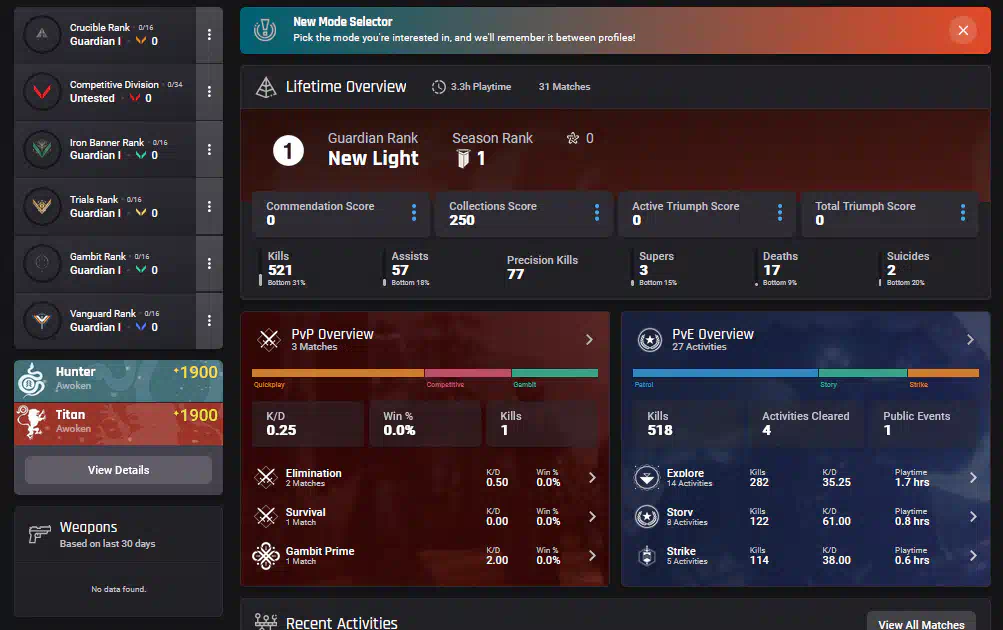Open Gambit Prime details via its chevron
Screen dimensions: 1003x630
(x=592, y=556)
